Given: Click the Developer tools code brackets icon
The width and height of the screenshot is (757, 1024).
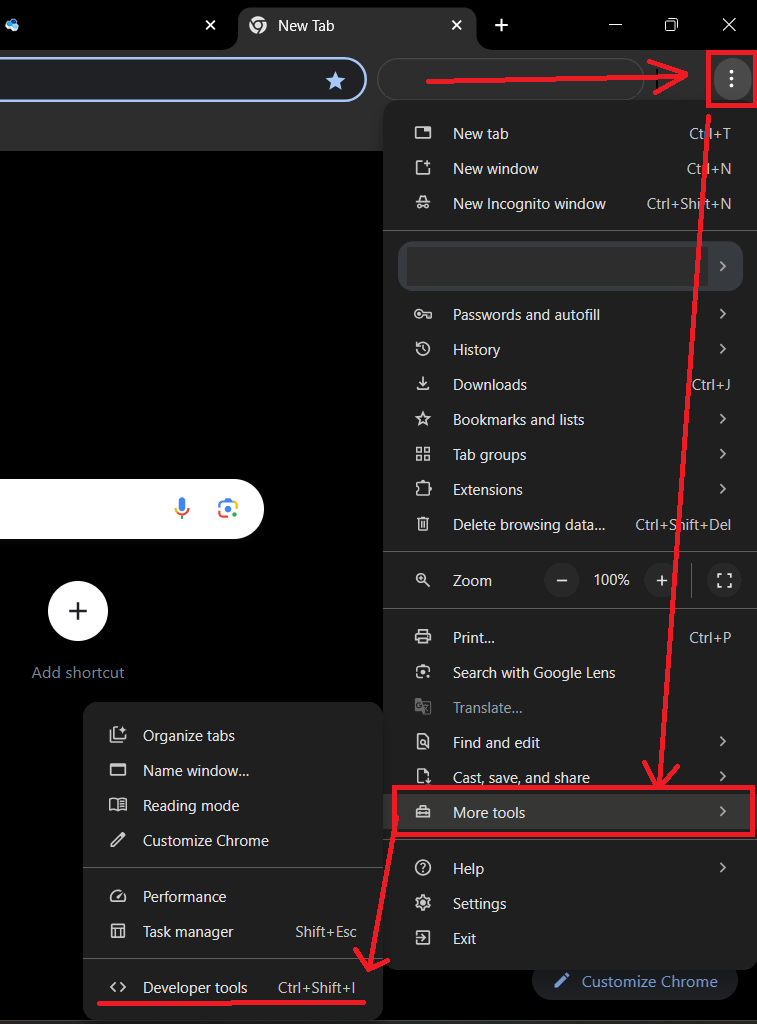Looking at the screenshot, I should pos(118,987).
